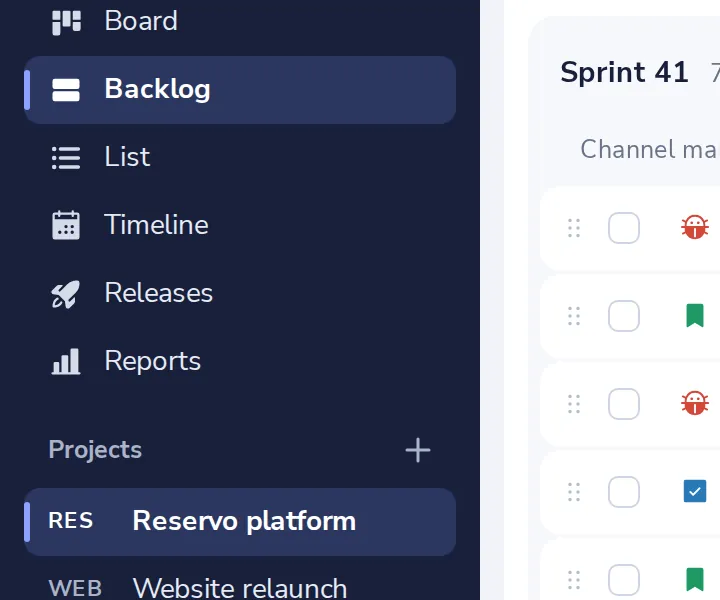Click the fifth row's drag handle
This screenshot has width=720, height=600.
click(x=574, y=580)
